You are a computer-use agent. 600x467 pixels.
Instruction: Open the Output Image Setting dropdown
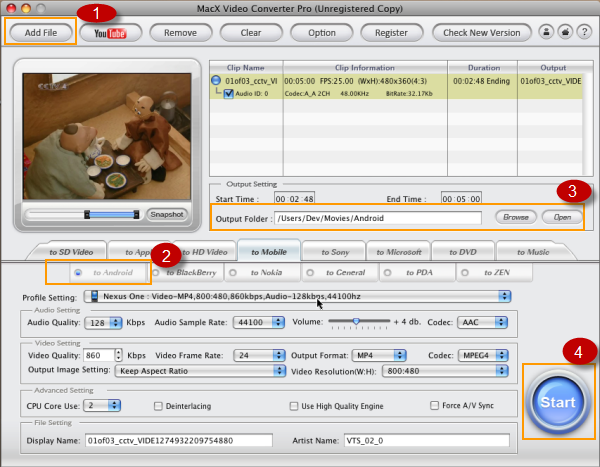click(200, 371)
